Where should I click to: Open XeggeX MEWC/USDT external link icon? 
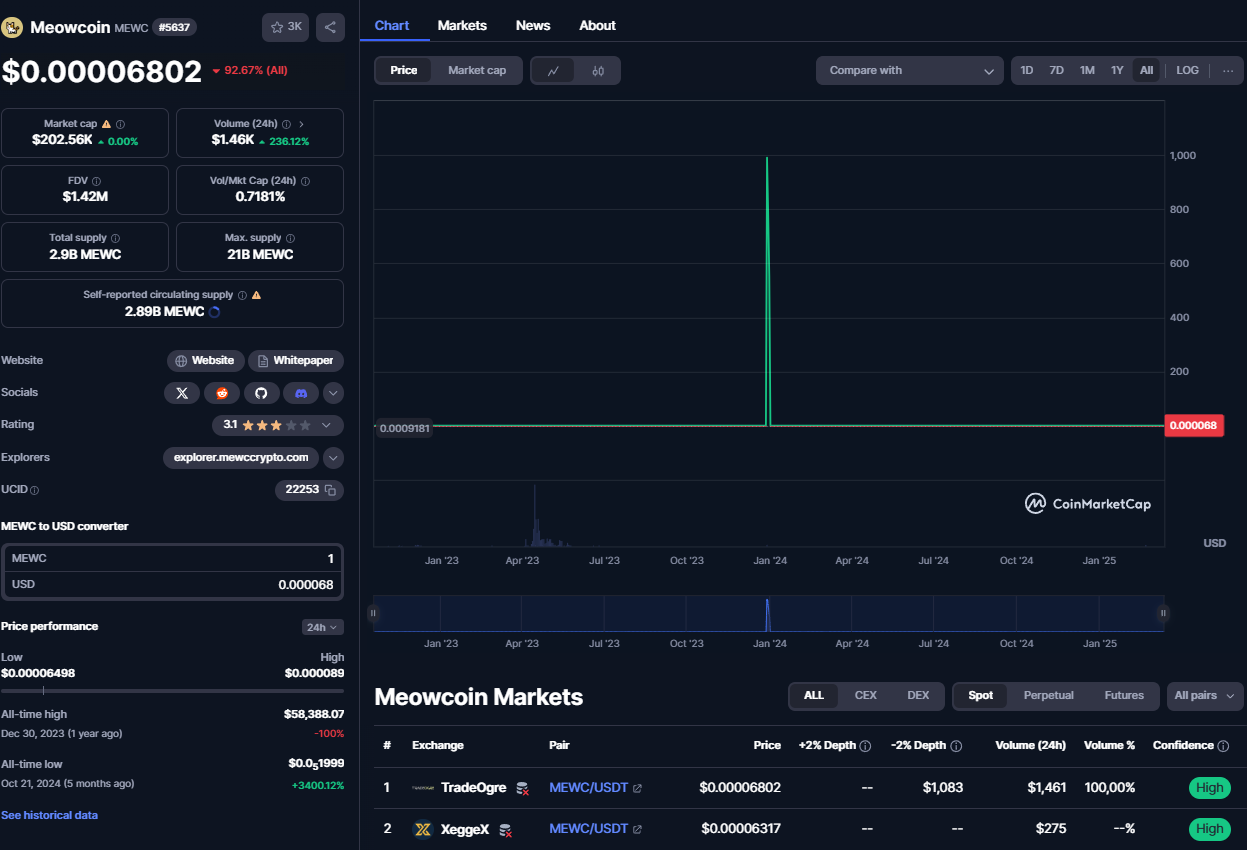(x=637, y=829)
